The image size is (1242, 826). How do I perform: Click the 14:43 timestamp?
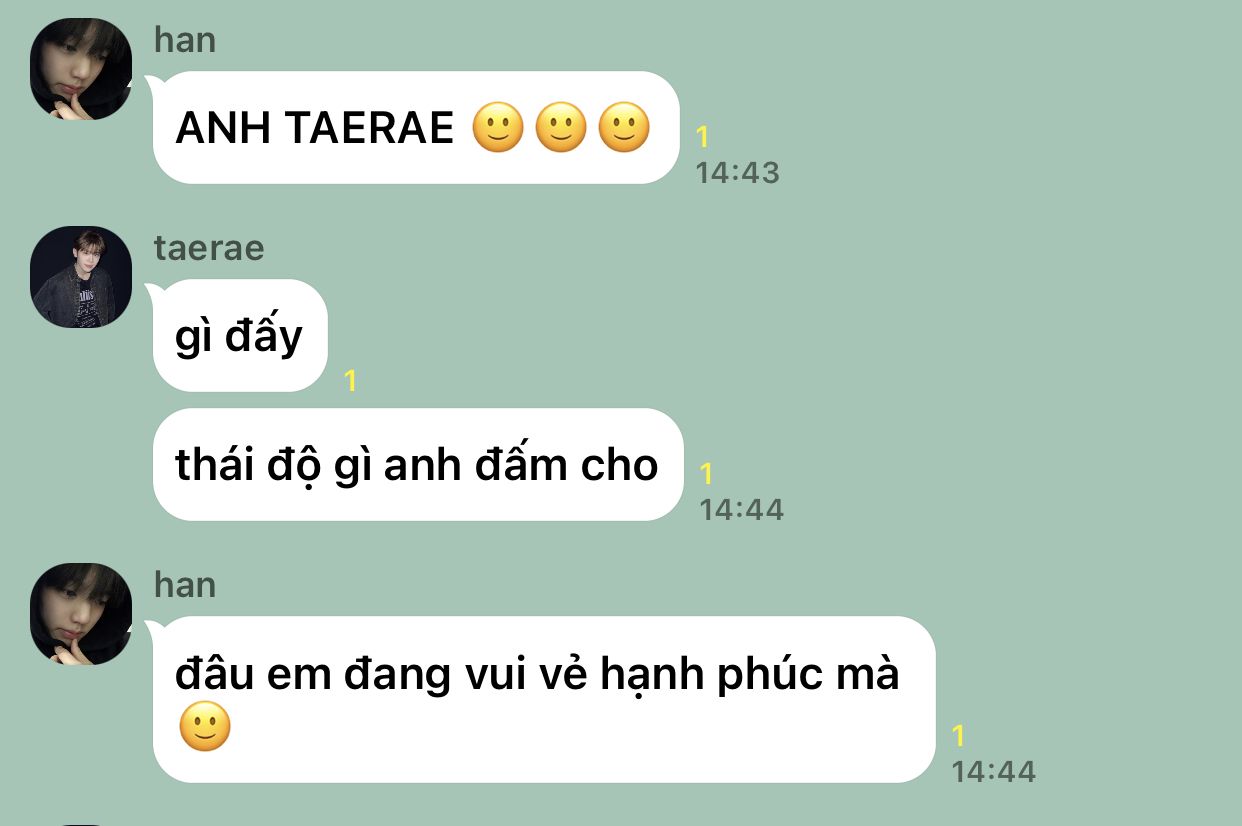click(738, 173)
